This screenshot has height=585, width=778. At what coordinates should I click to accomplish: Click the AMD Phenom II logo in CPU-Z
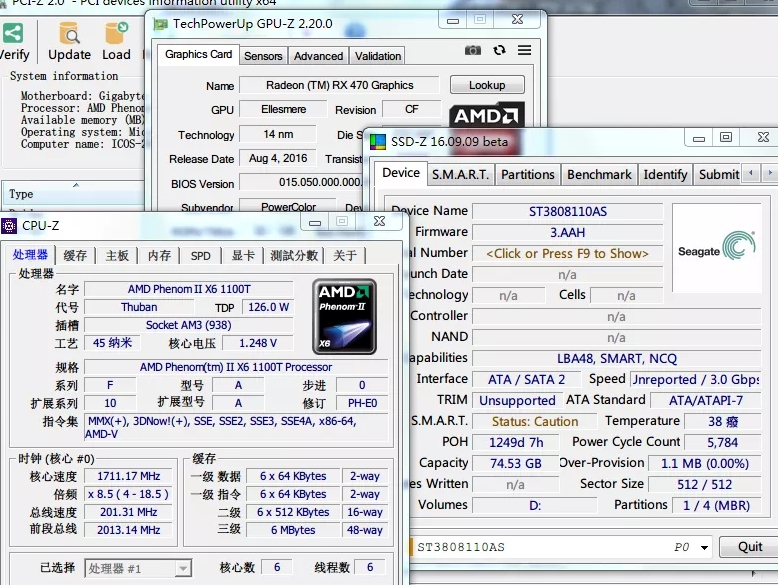[x=345, y=316]
